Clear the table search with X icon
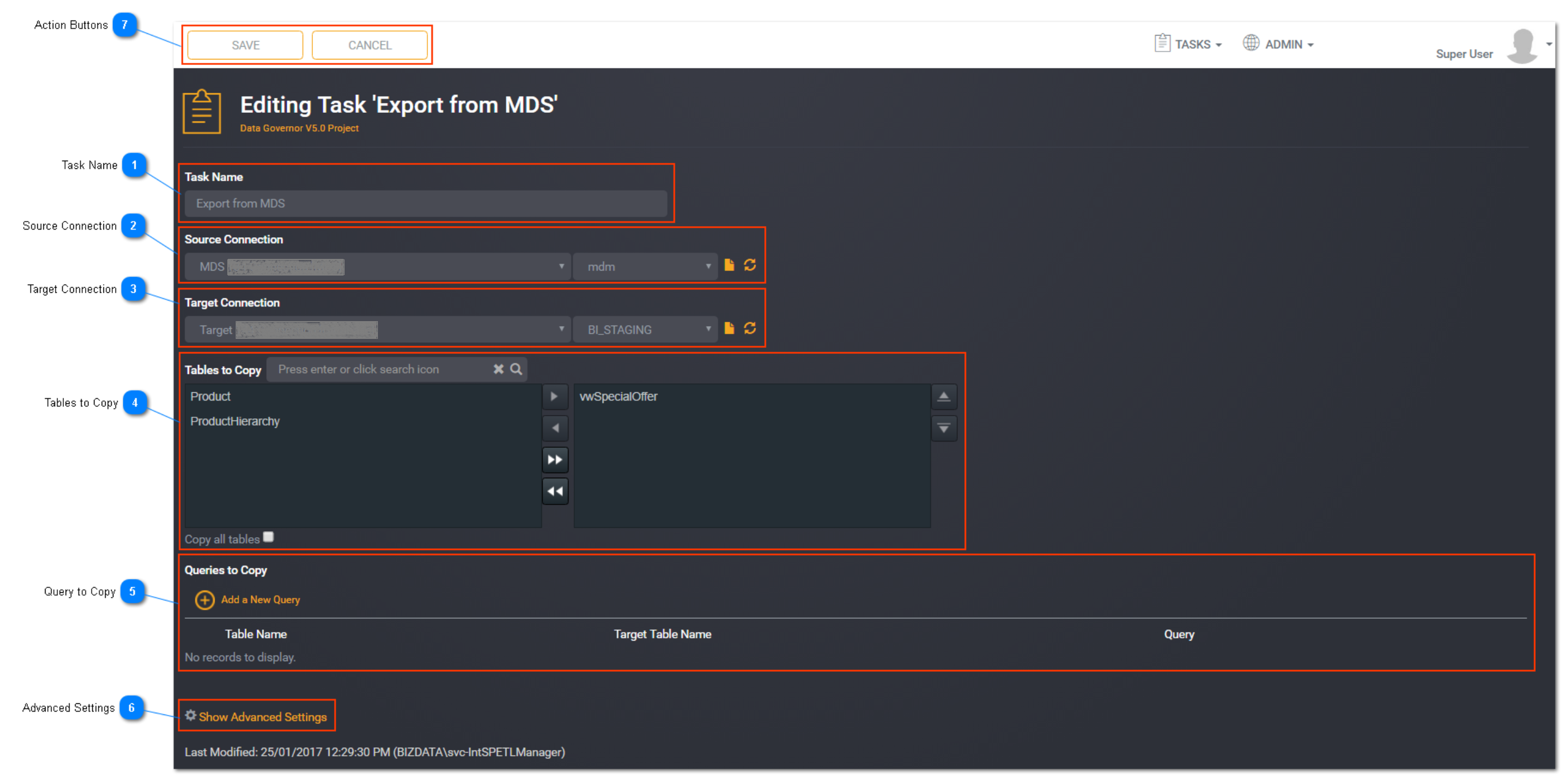 point(499,369)
